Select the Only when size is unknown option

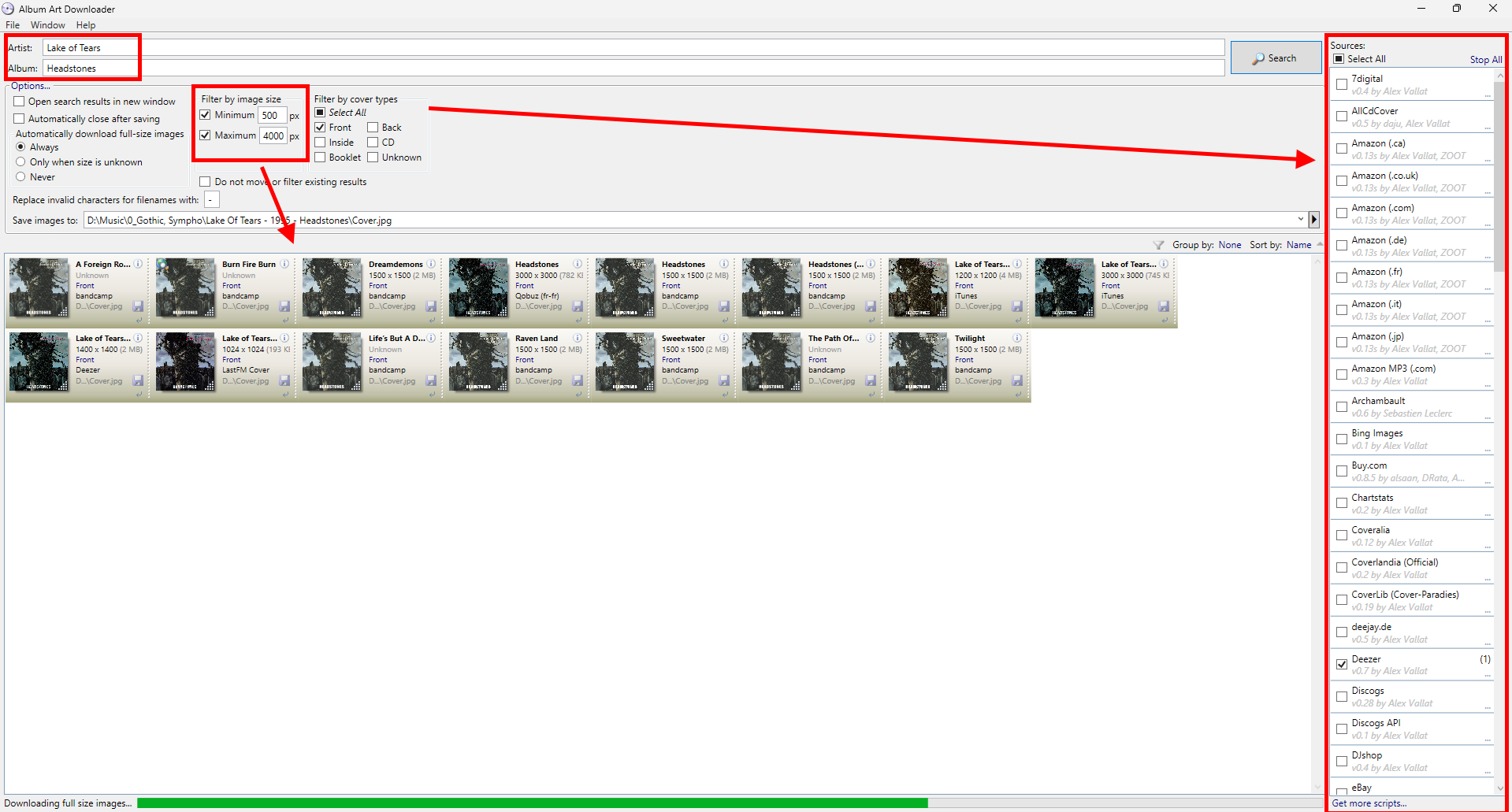click(20, 162)
